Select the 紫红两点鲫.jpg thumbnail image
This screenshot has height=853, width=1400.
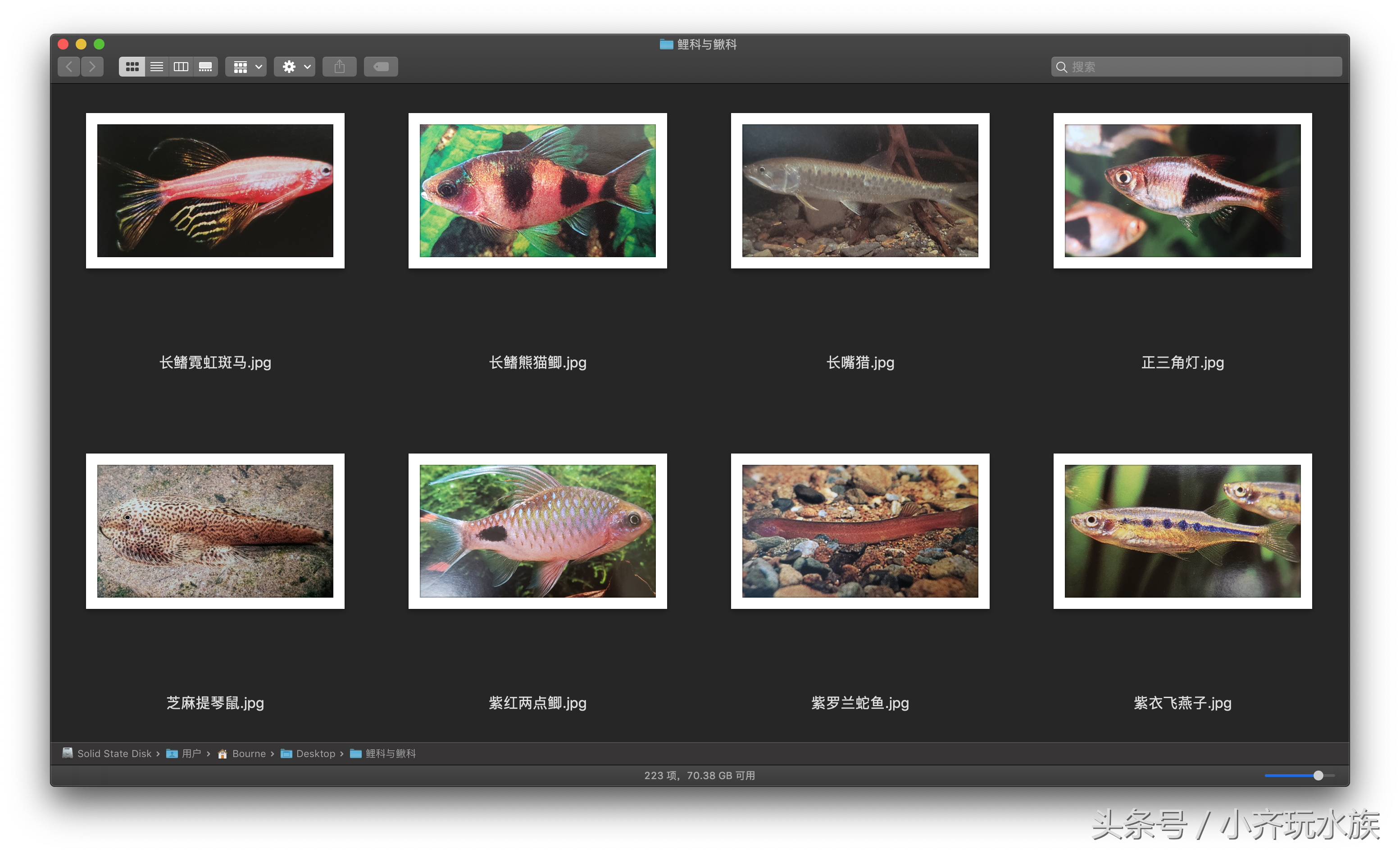pyautogui.click(x=538, y=531)
